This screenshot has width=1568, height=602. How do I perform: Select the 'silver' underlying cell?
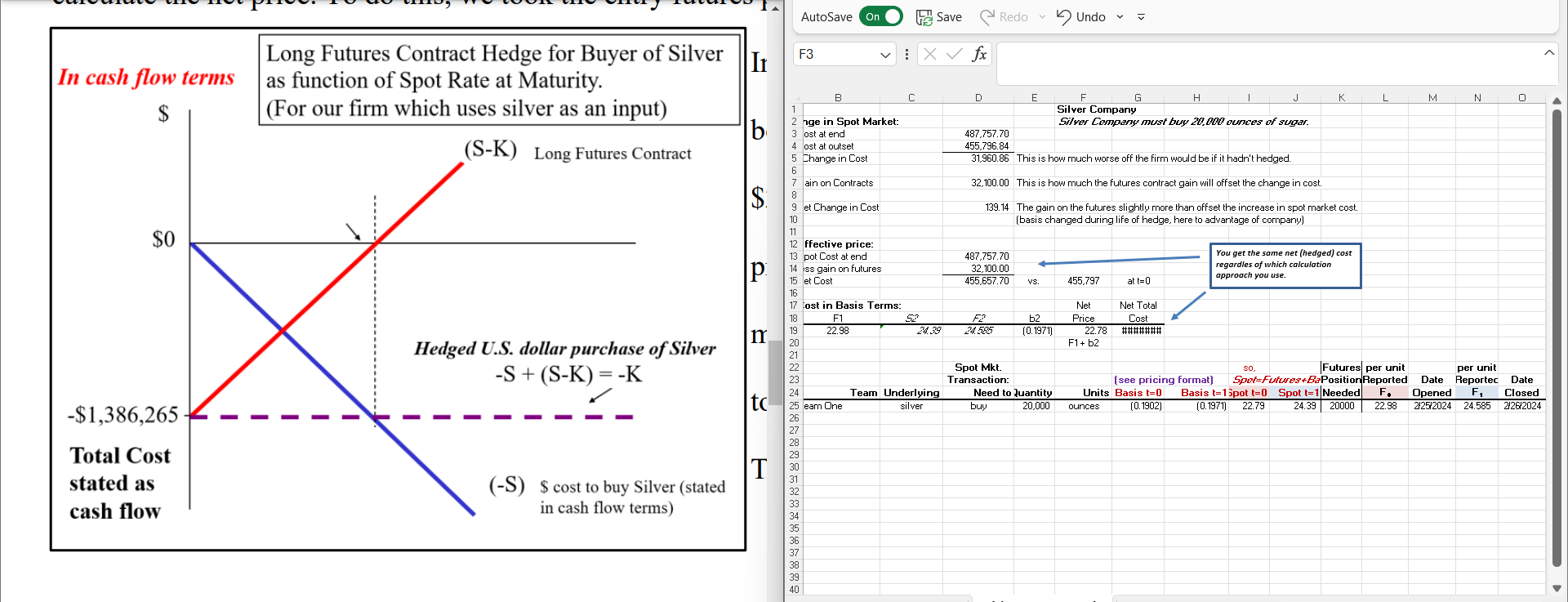coord(911,406)
